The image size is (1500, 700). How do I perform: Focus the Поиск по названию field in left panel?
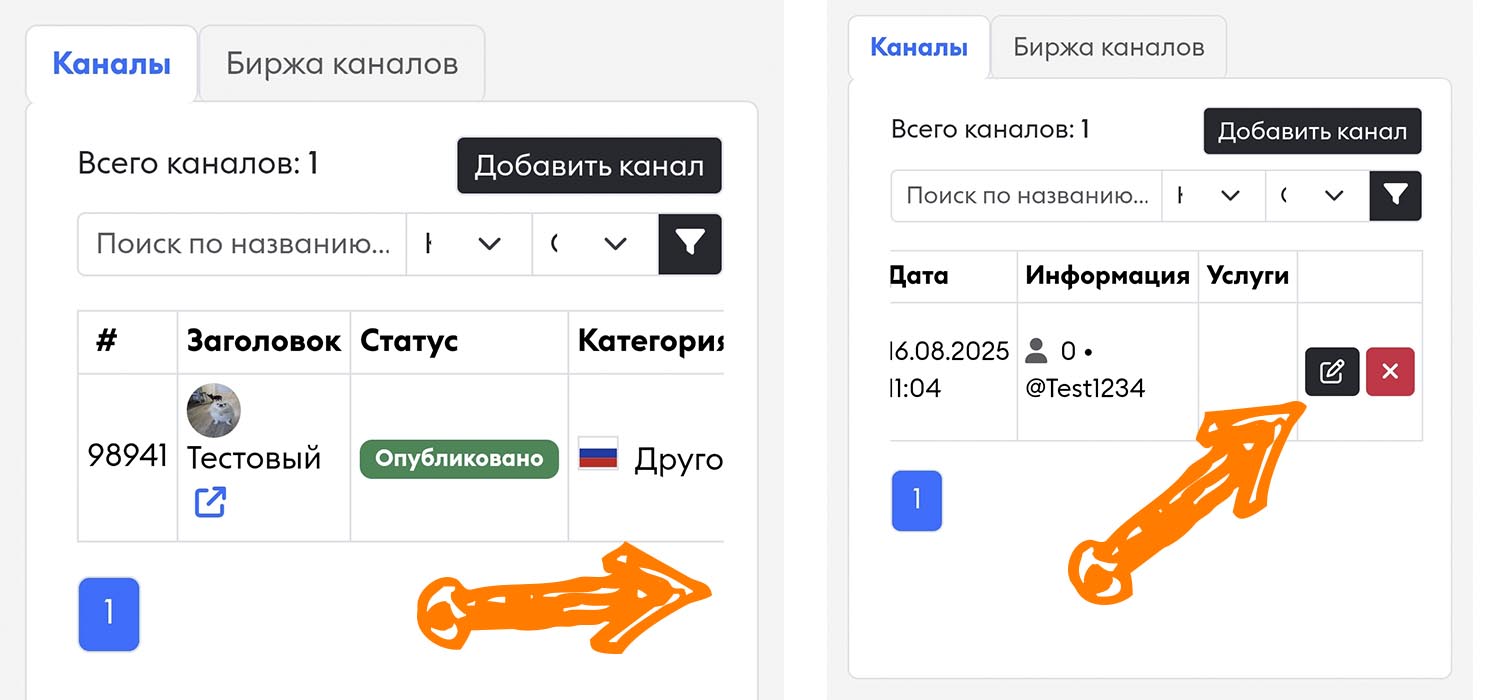242,244
